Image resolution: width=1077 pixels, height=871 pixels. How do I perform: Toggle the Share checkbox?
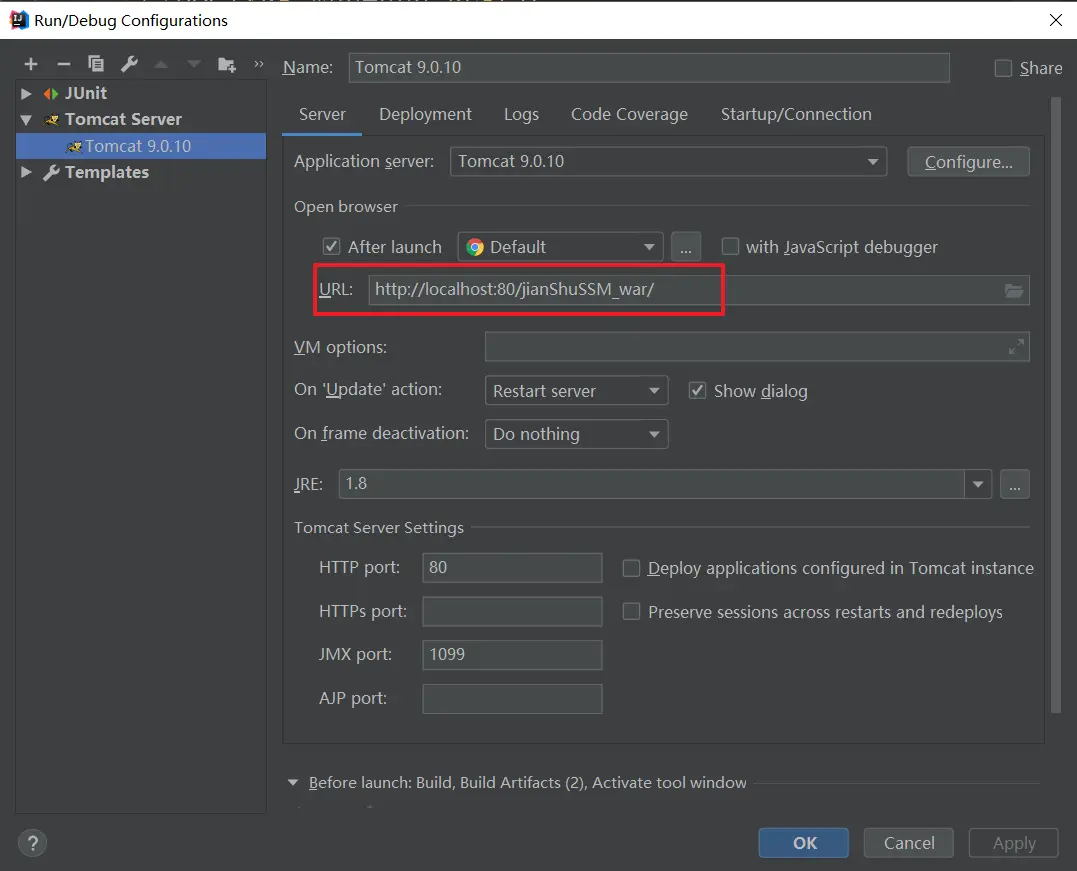click(x=1004, y=68)
